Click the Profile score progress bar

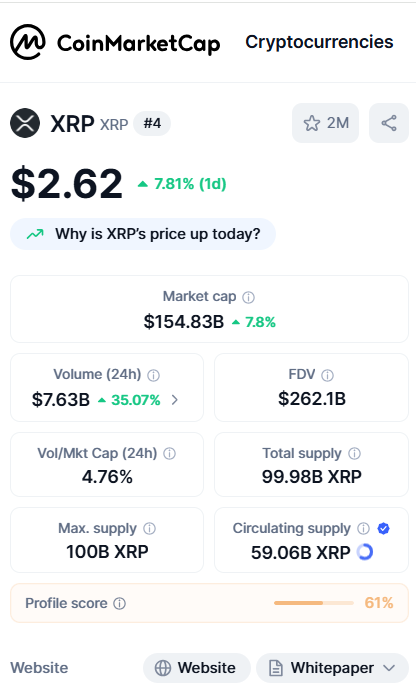[x=314, y=603]
